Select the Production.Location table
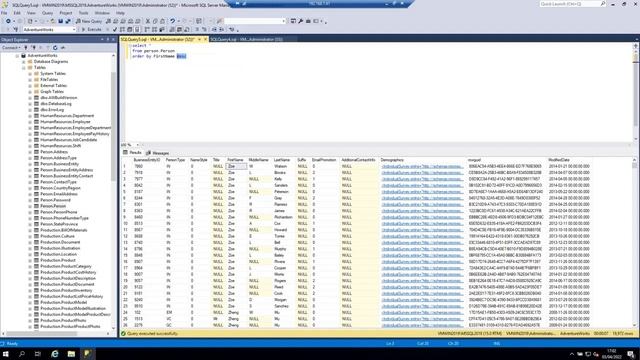Image resolution: width=640 pixels, height=360 pixels. (58, 254)
